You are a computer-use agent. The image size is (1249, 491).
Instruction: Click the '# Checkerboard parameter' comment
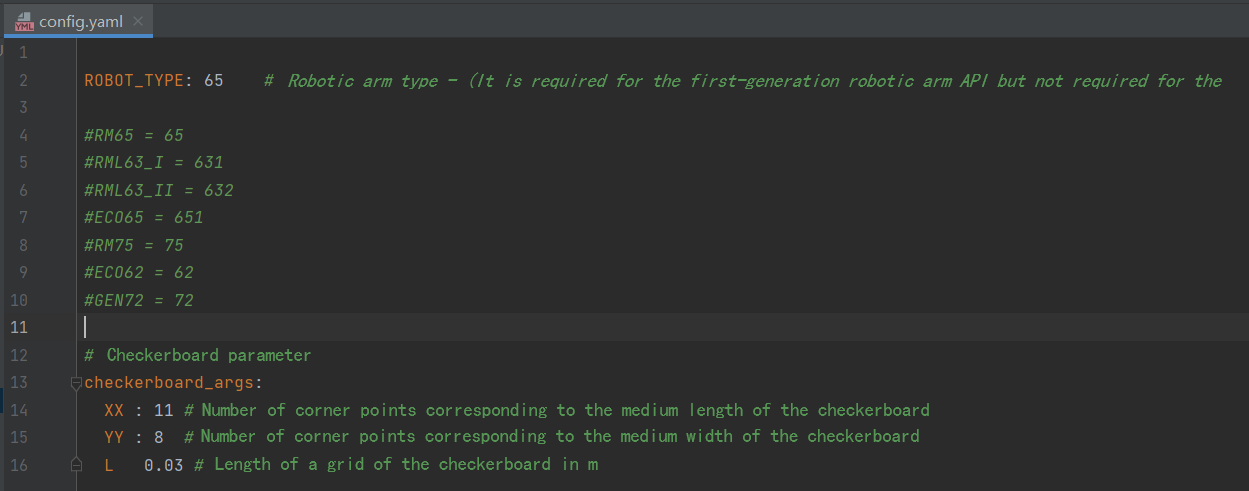(x=198, y=356)
